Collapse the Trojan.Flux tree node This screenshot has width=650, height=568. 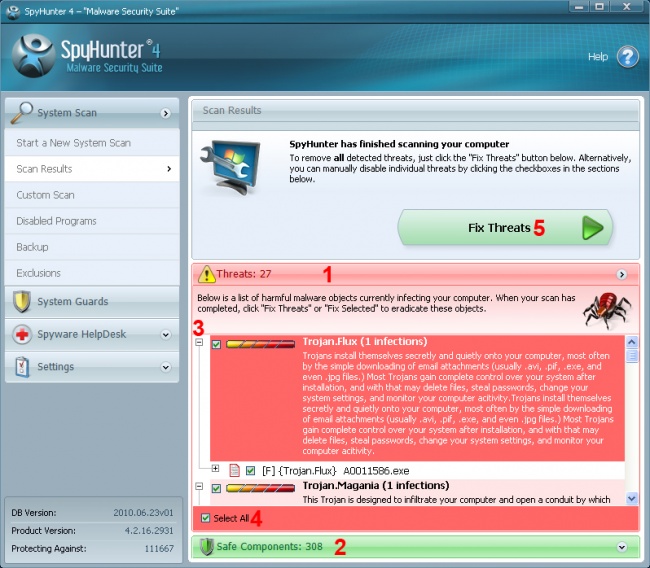click(200, 343)
